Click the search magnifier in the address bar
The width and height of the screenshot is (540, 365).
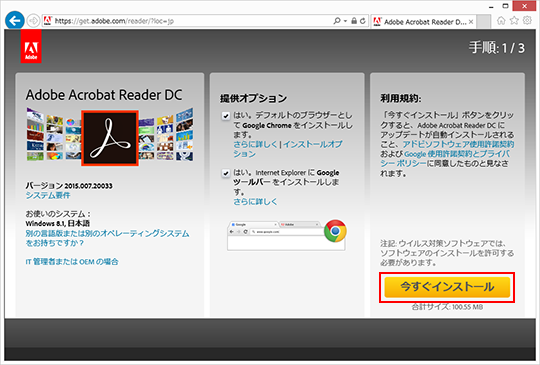tap(337, 21)
